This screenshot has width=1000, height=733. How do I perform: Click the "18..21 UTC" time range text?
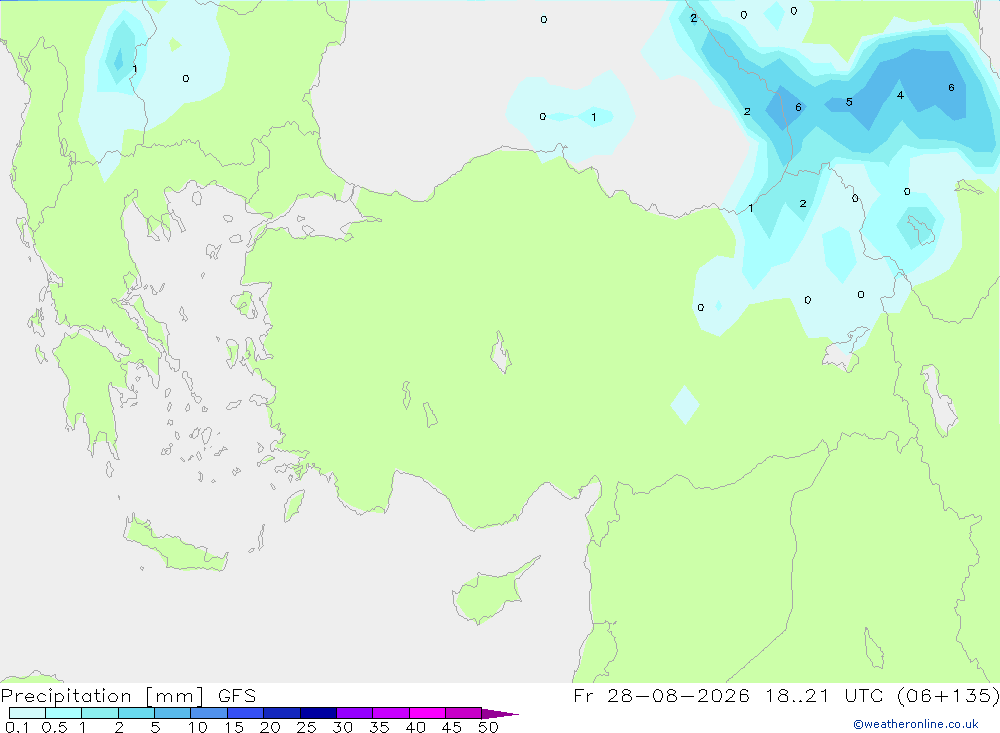coord(825,695)
